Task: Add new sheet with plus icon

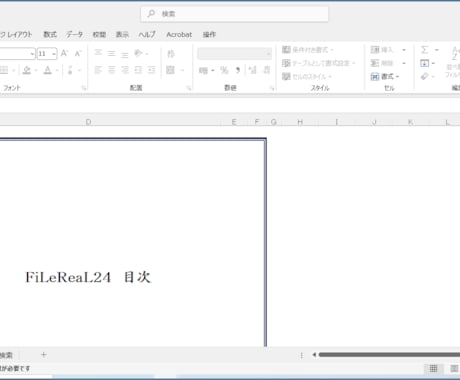Action: [x=44, y=355]
